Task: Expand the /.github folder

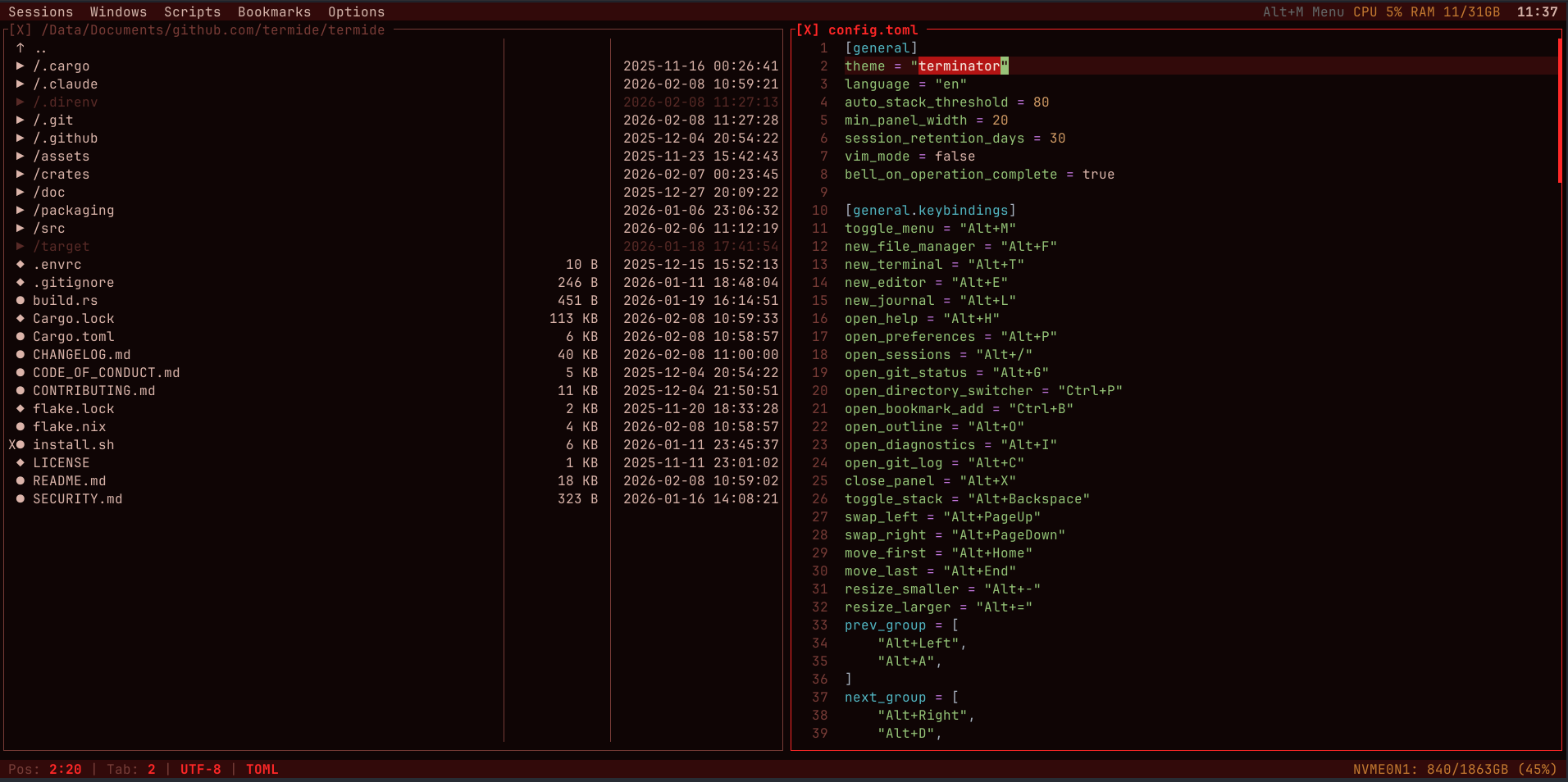Action: [21, 139]
